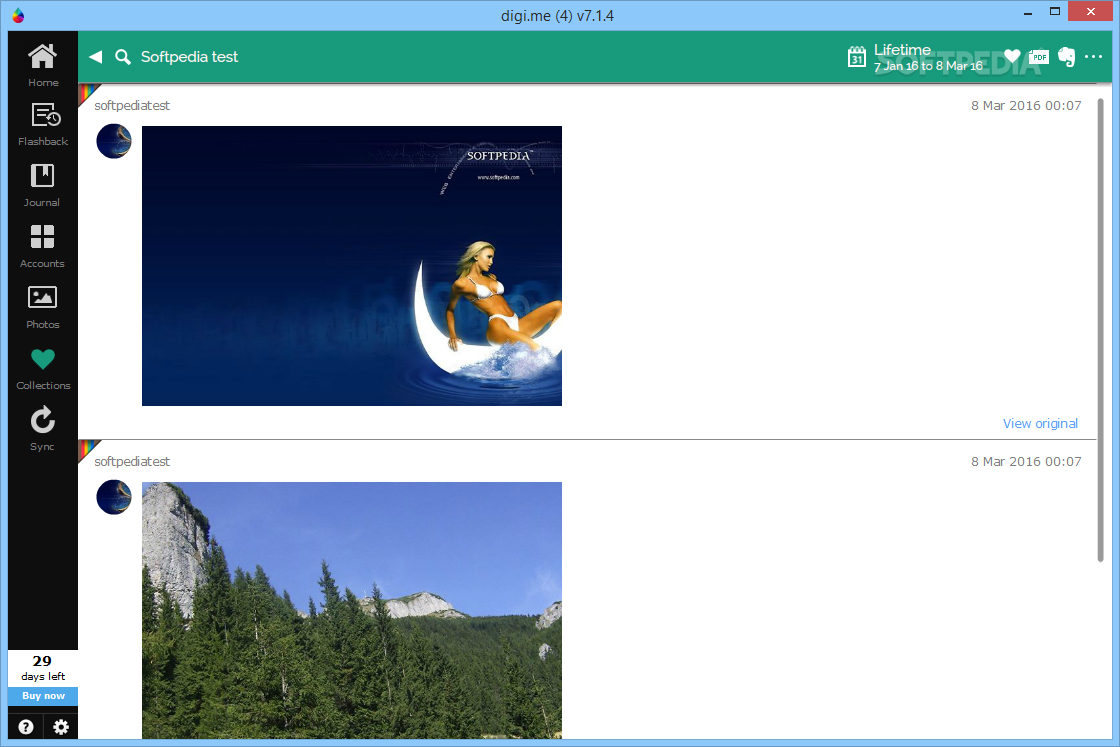Image resolution: width=1120 pixels, height=747 pixels.
Task: Click the second post's 8 Mar 2016 00:07 timestamp
Action: click(1026, 462)
